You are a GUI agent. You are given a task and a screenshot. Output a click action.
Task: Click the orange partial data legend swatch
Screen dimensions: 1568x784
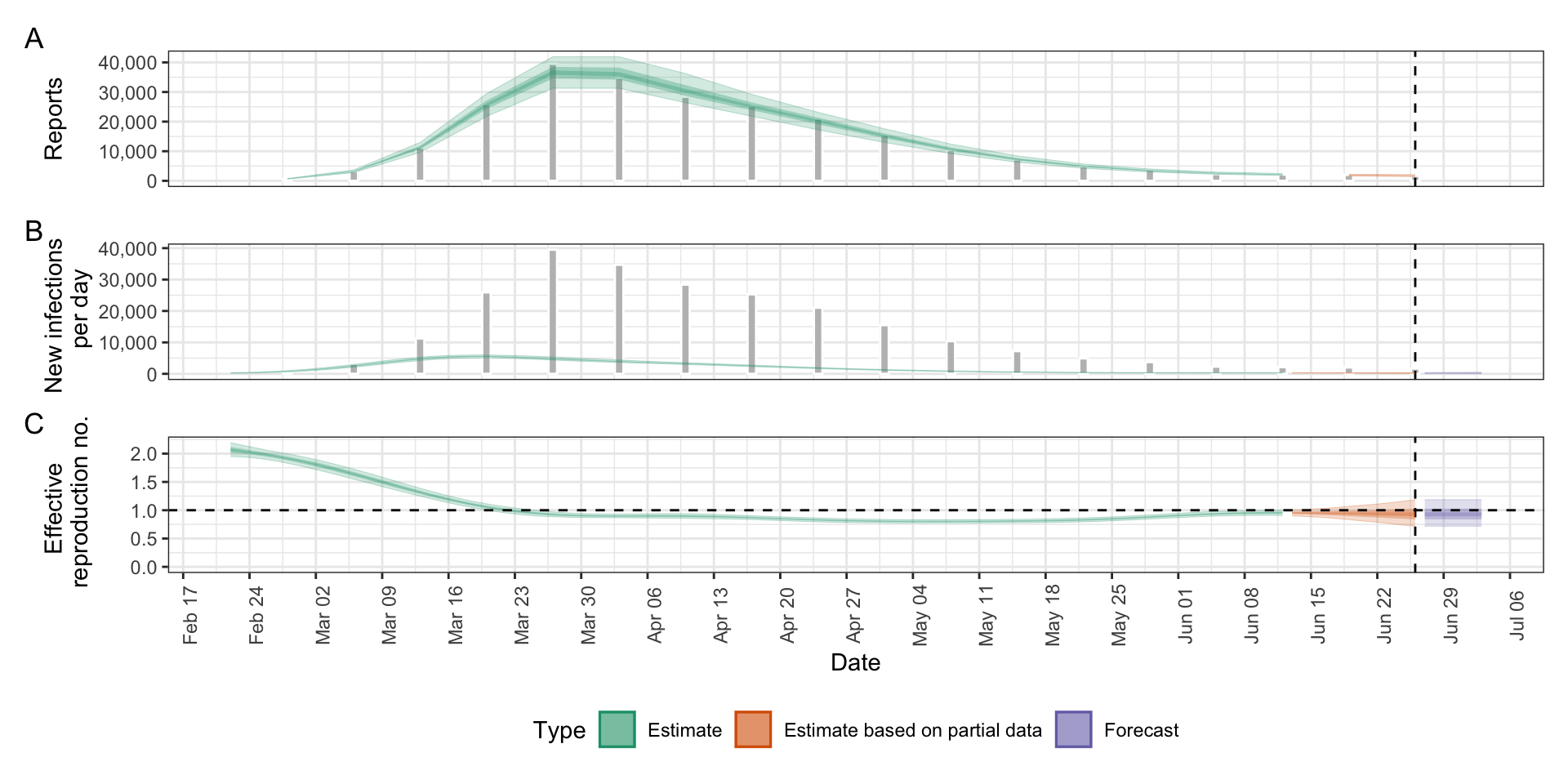pos(753,729)
